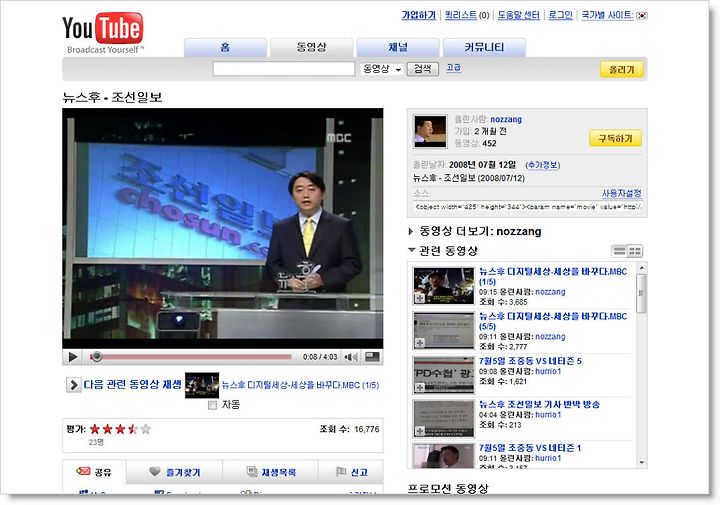Open related video thumbnail for (5/5)
This screenshot has width=720, height=505.
pyautogui.click(x=444, y=331)
